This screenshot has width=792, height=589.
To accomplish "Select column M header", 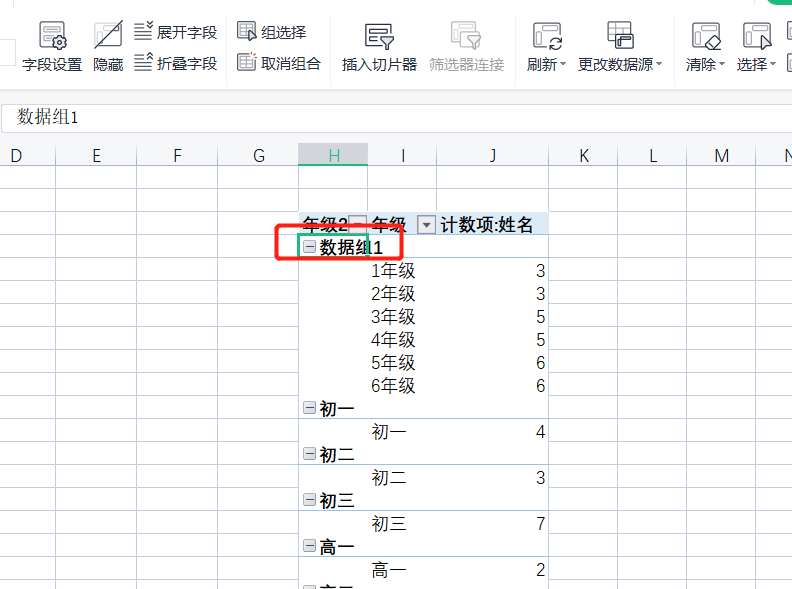I will tap(721, 155).
